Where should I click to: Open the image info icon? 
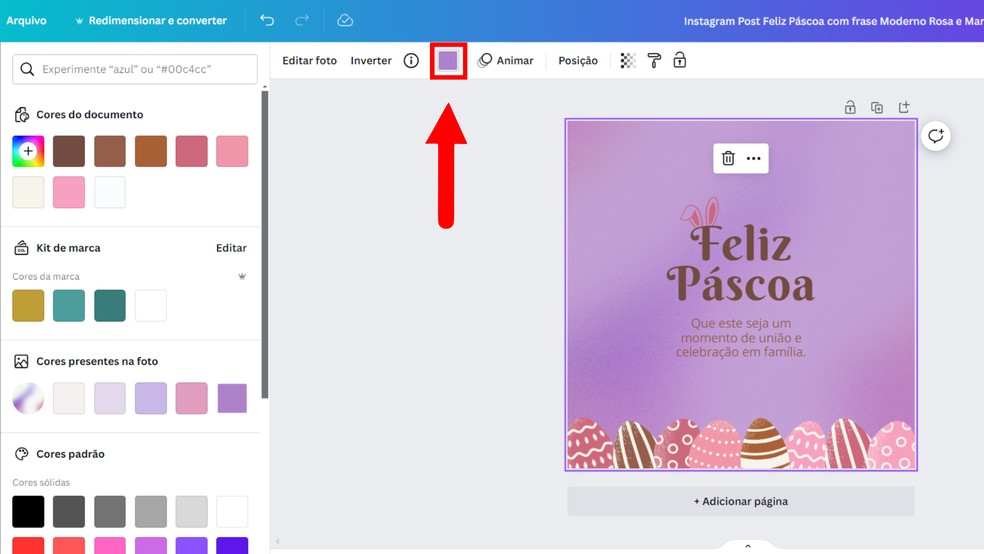[x=411, y=60]
